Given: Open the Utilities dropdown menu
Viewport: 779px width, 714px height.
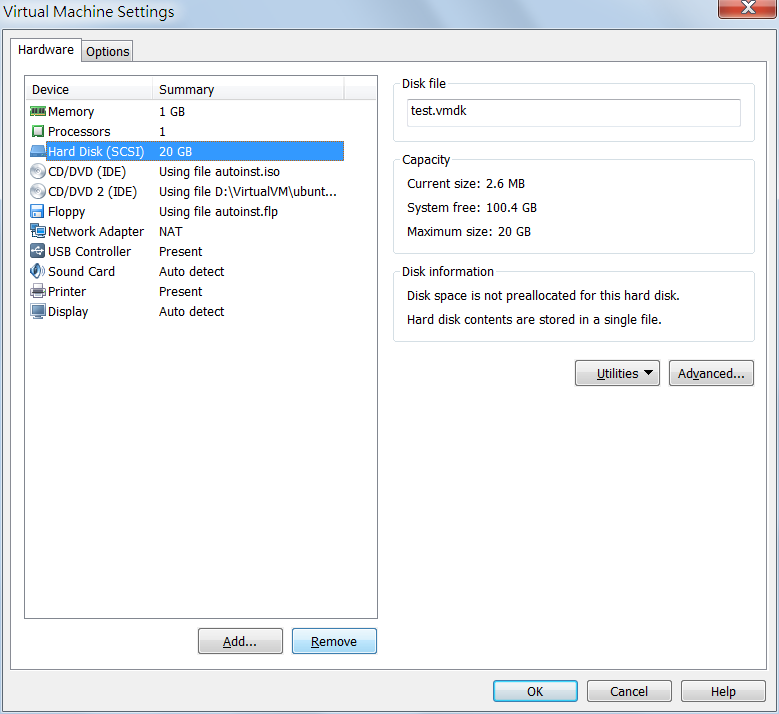Looking at the screenshot, I should (x=617, y=373).
